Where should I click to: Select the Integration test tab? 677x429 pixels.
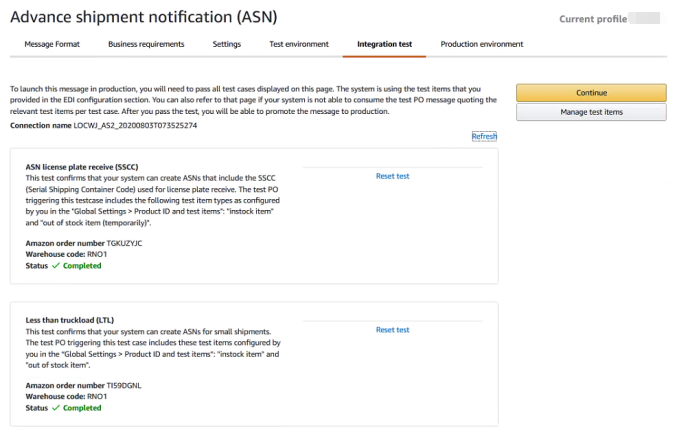click(384, 44)
